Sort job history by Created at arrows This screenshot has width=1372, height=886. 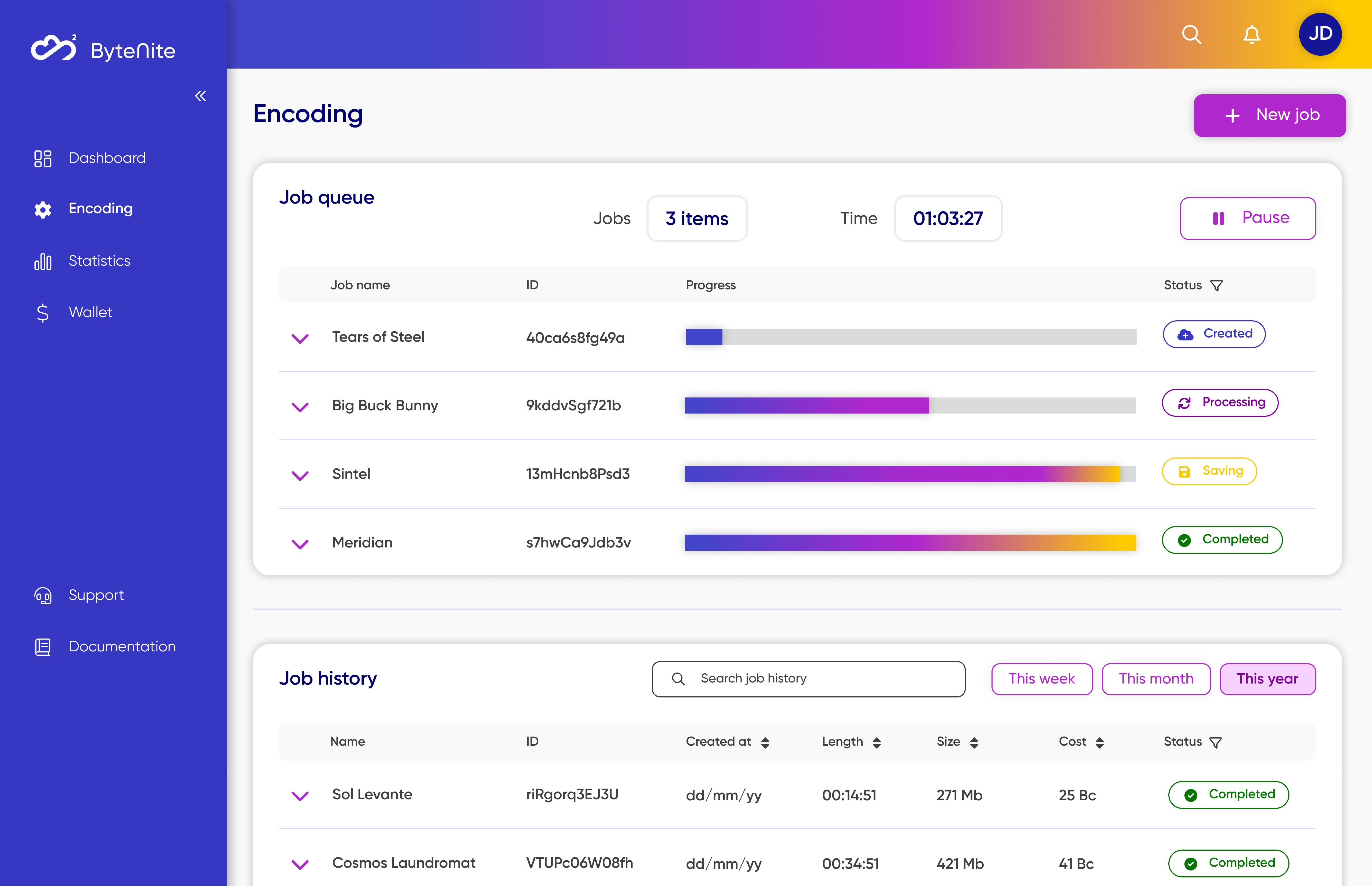click(765, 743)
